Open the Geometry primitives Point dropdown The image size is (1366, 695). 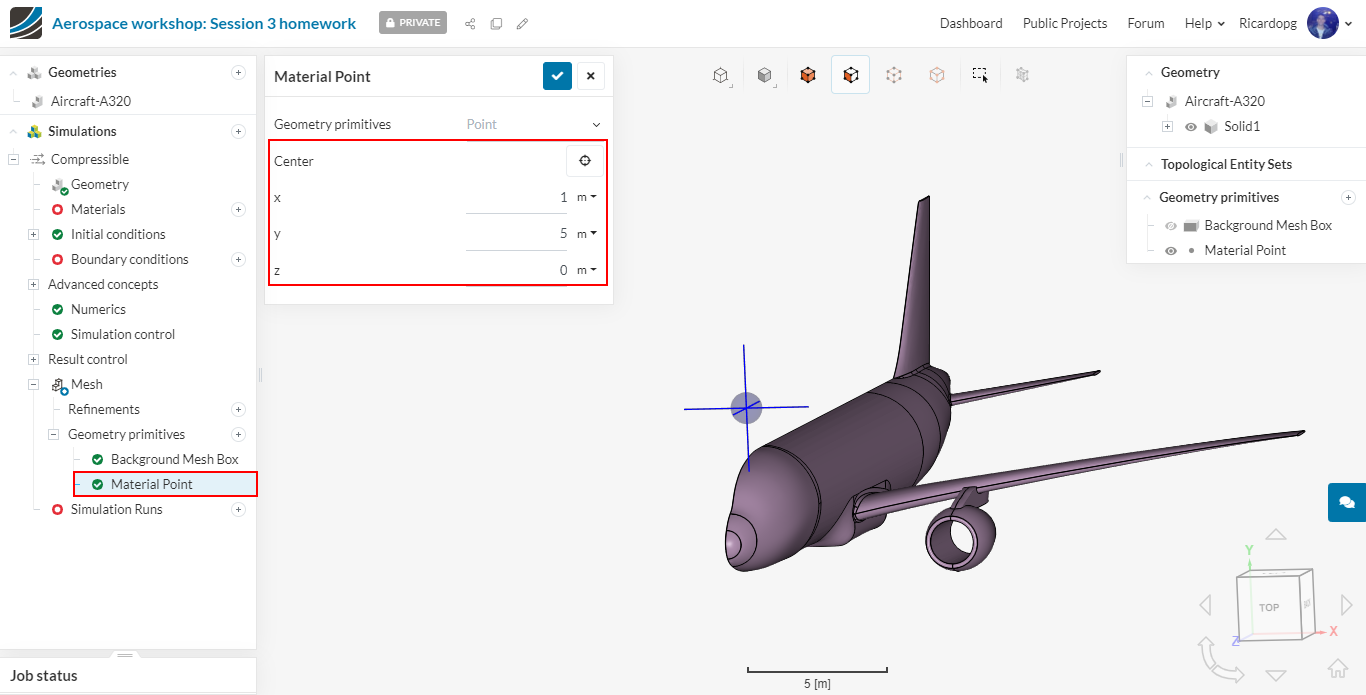535,125
